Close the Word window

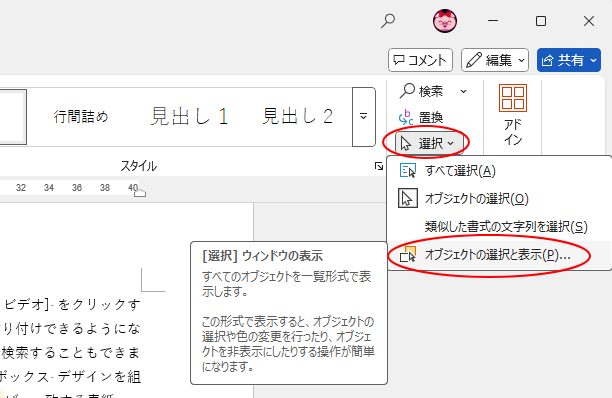tap(589, 21)
